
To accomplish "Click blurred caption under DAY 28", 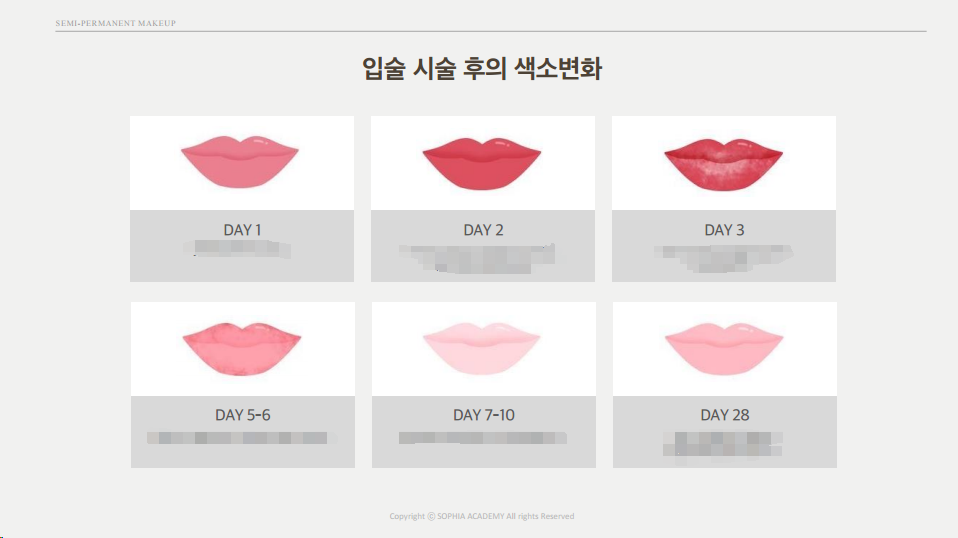I will (x=723, y=444).
